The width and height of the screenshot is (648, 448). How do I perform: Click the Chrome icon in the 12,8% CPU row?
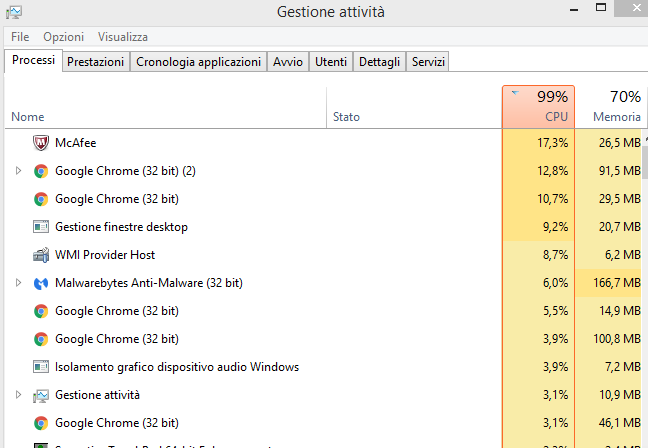tap(41, 171)
